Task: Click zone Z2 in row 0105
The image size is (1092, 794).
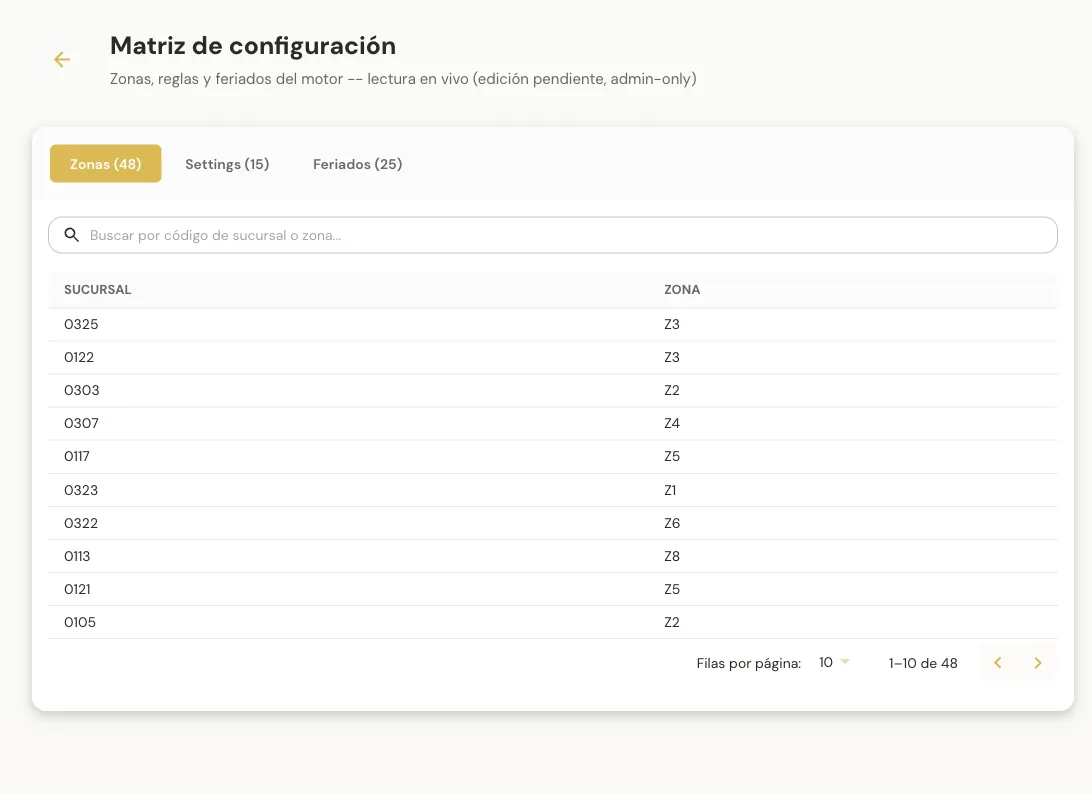Action: point(672,622)
